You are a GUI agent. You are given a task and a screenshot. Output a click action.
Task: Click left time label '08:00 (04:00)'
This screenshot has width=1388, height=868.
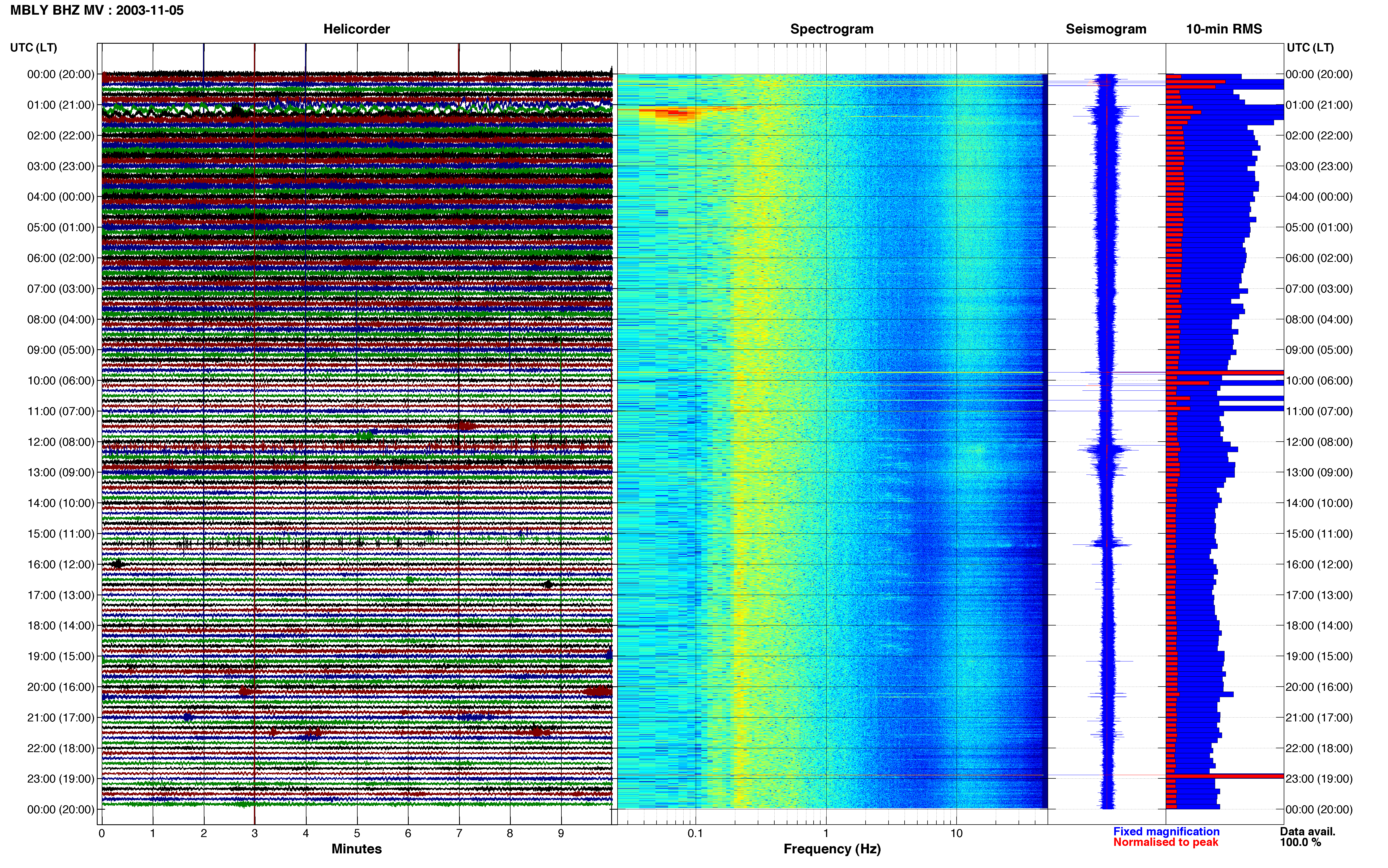[61, 319]
